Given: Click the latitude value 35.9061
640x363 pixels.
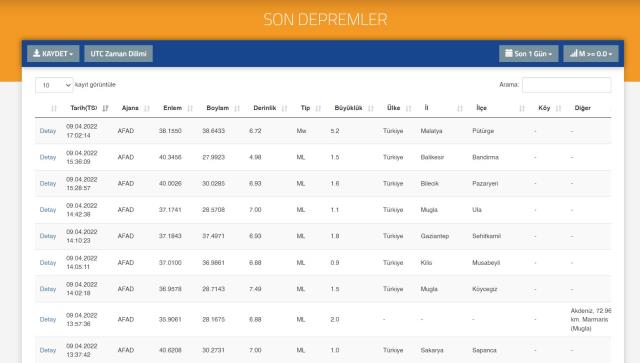Looking at the screenshot, I should coord(170,319).
